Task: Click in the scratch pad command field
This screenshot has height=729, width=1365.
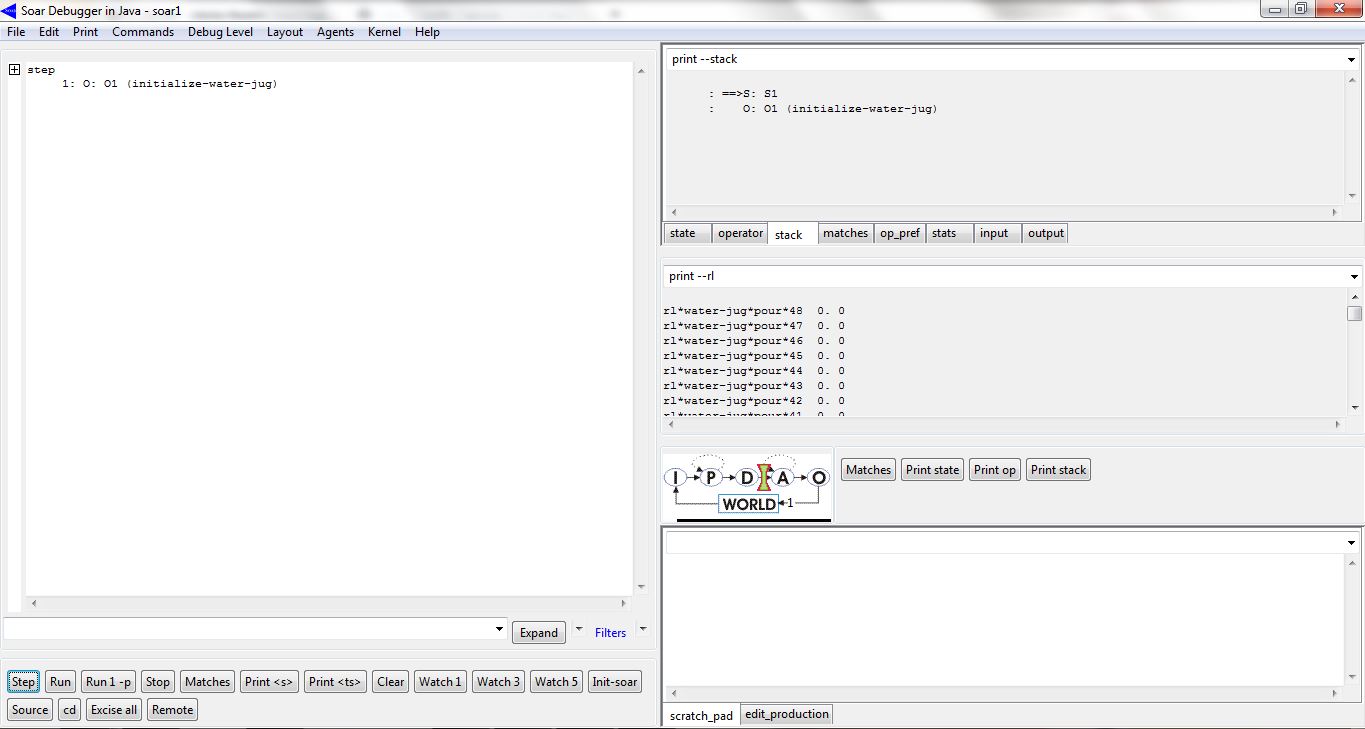Action: pos(1000,542)
